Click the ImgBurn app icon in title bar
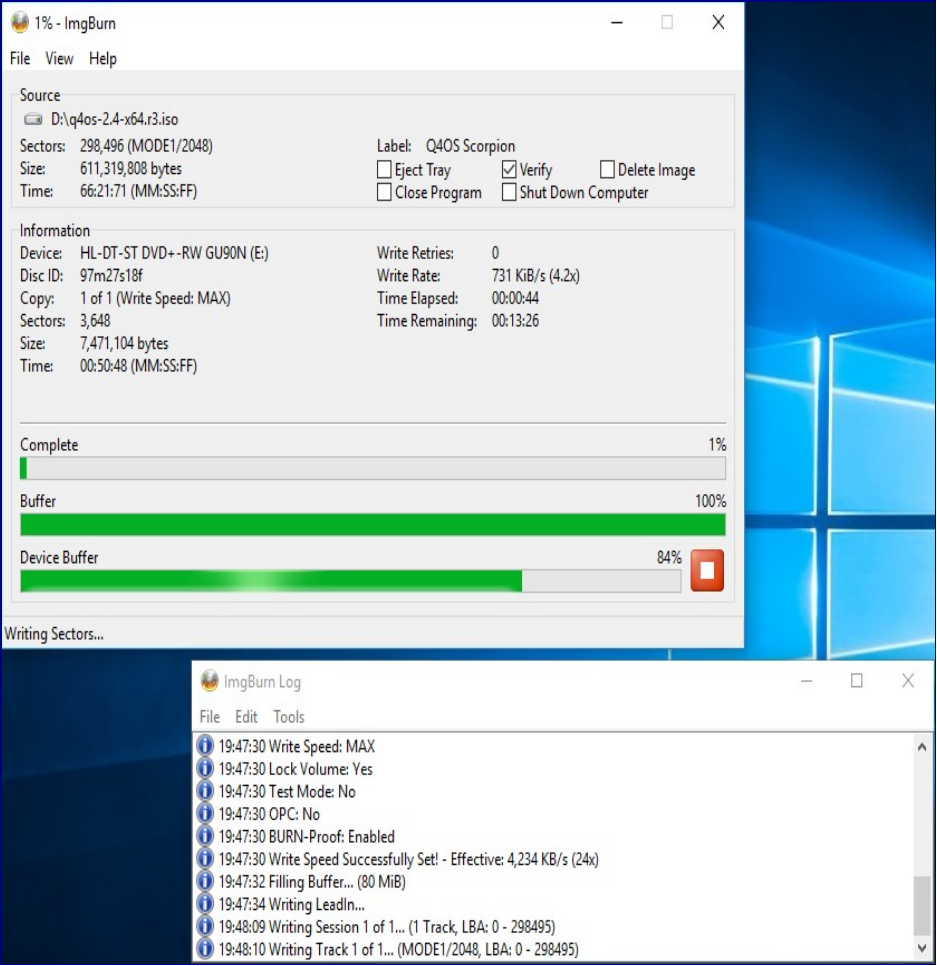Viewport: 937px width, 966px height. coord(20,23)
